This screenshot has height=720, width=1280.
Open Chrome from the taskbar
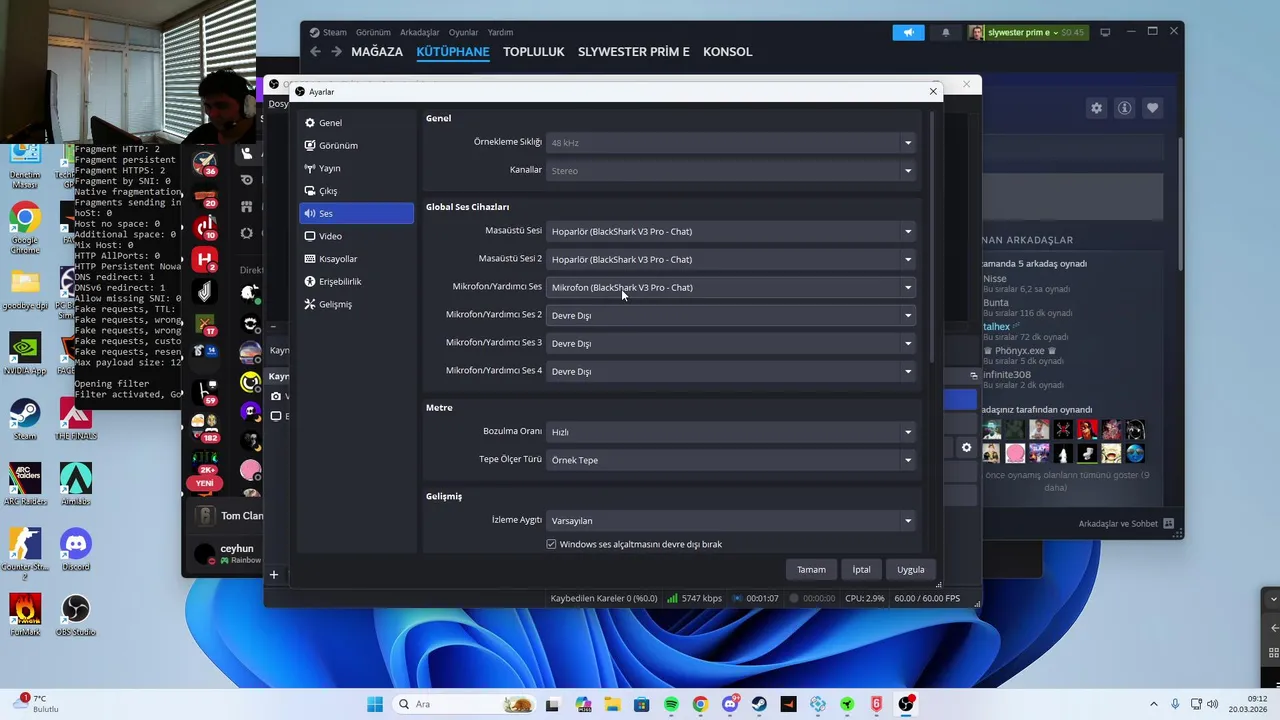[x=700, y=704]
